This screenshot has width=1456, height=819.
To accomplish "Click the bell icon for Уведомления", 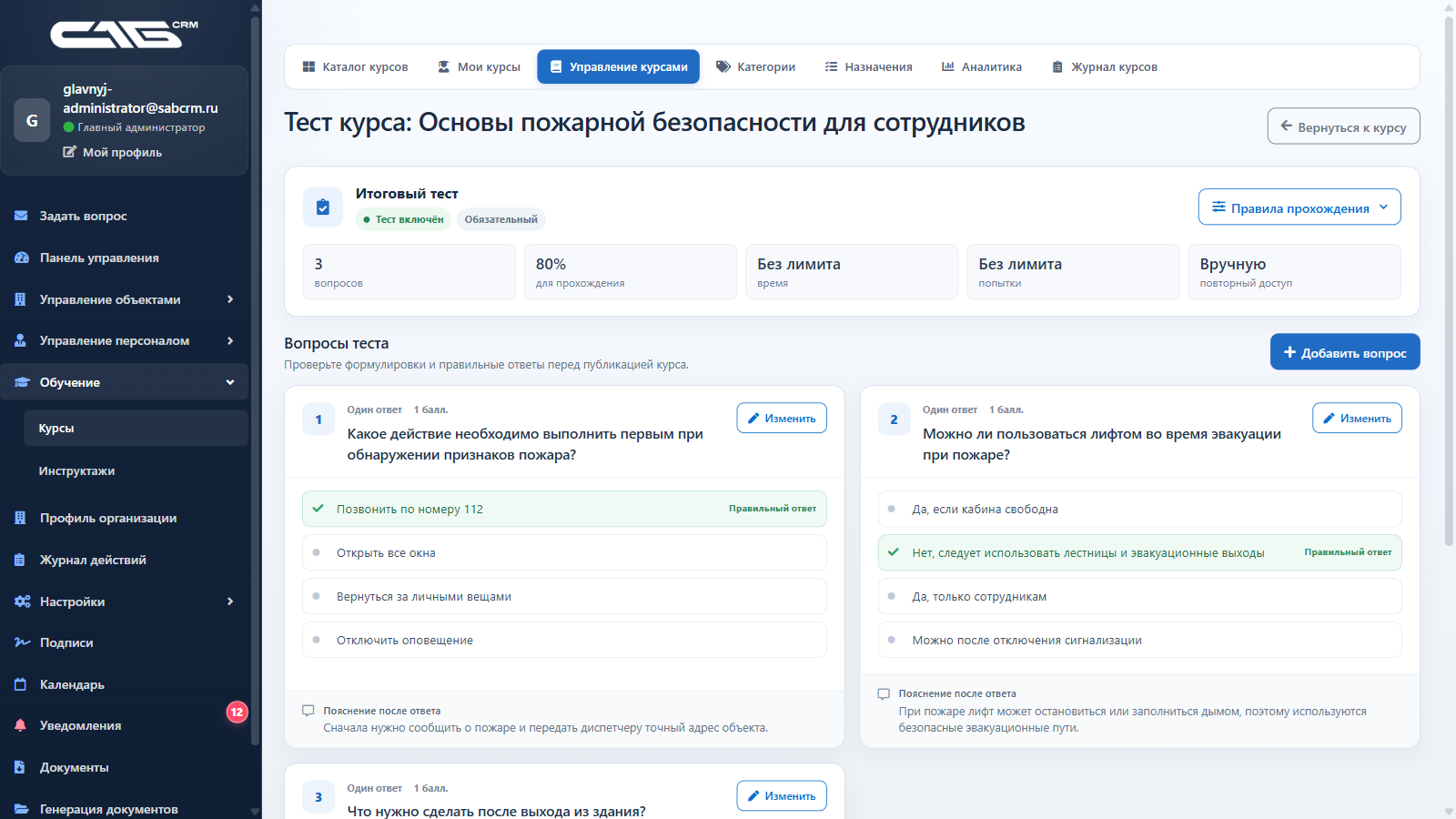I will (x=21, y=725).
